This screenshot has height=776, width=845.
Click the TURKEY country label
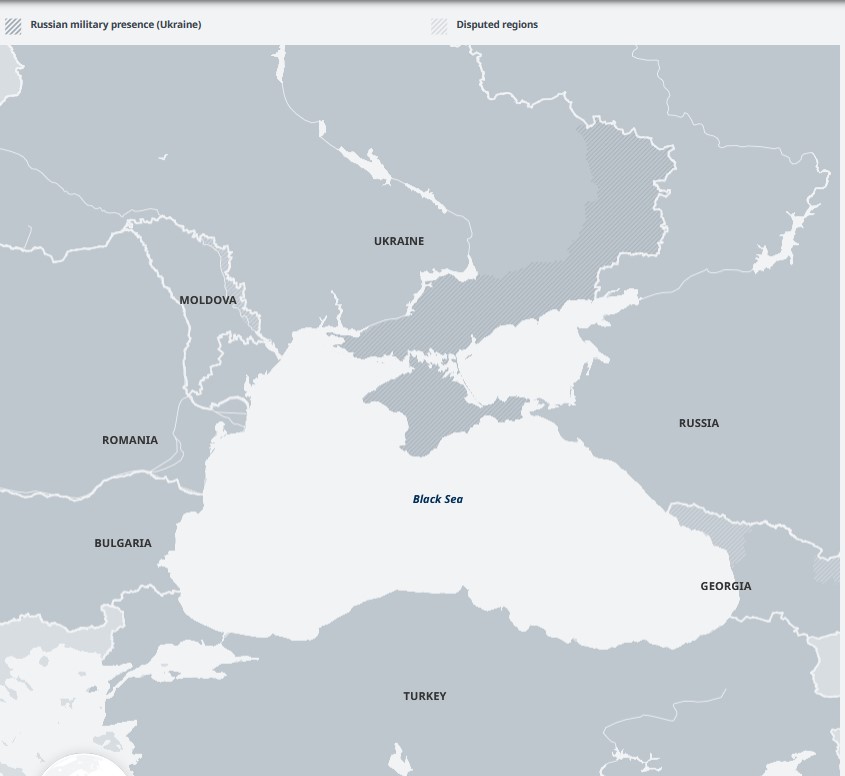[x=425, y=696]
